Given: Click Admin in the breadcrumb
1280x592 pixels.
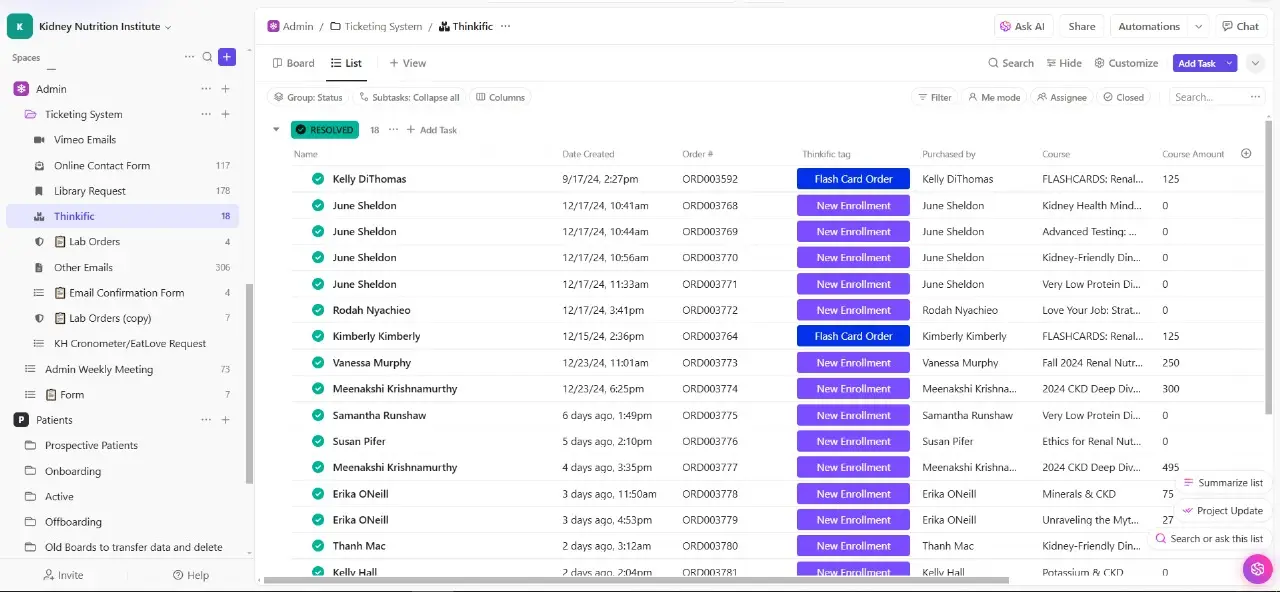Looking at the screenshot, I should pyautogui.click(x=291, y=26).
